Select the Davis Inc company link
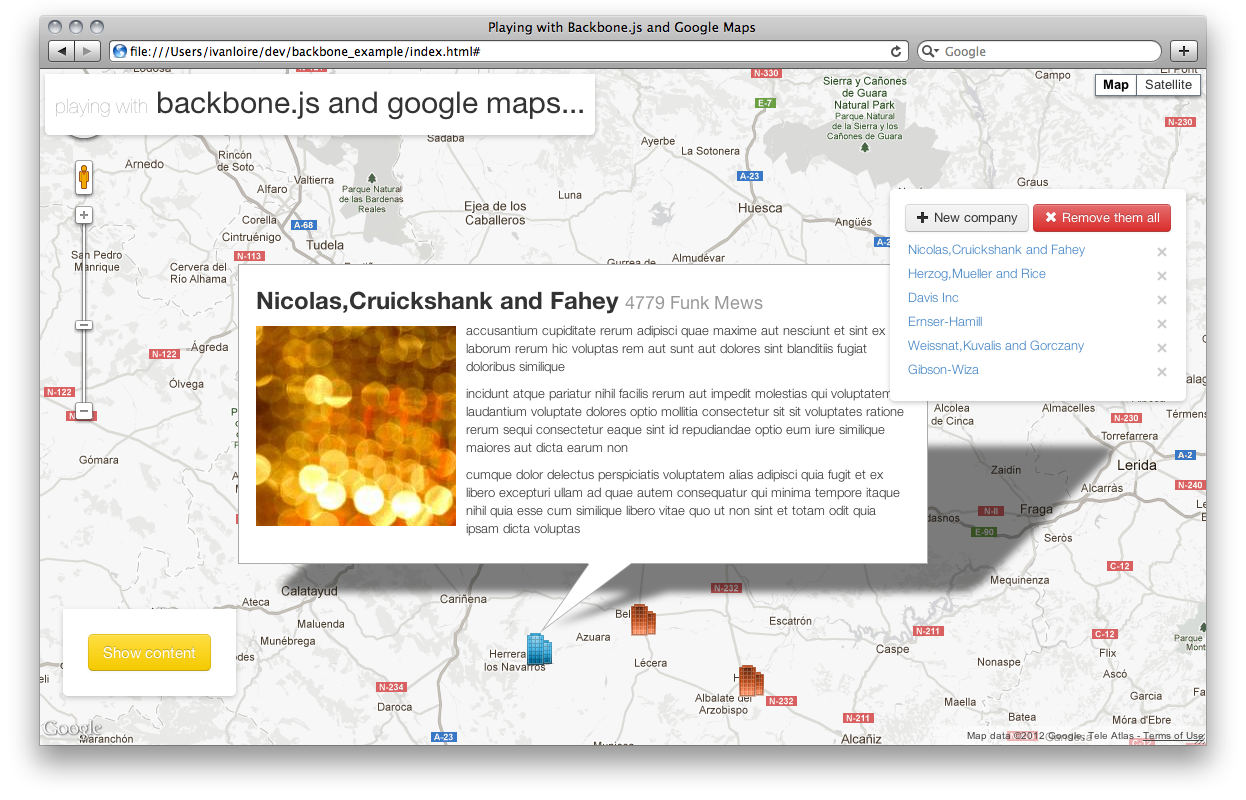Viewport: 1246px width, 800px height. (933, 298)
